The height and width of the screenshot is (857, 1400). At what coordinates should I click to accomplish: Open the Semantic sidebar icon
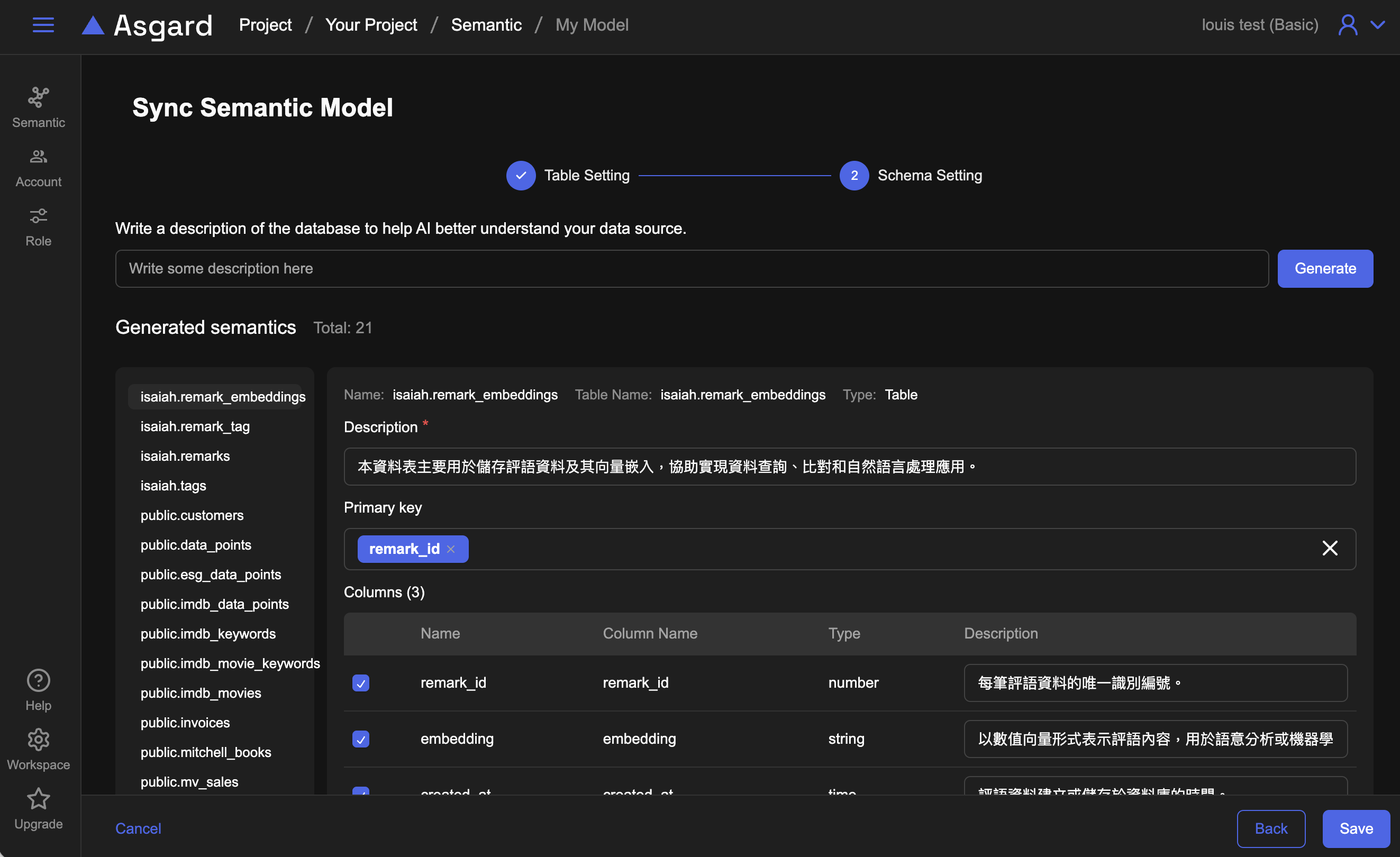coord(38,98)
